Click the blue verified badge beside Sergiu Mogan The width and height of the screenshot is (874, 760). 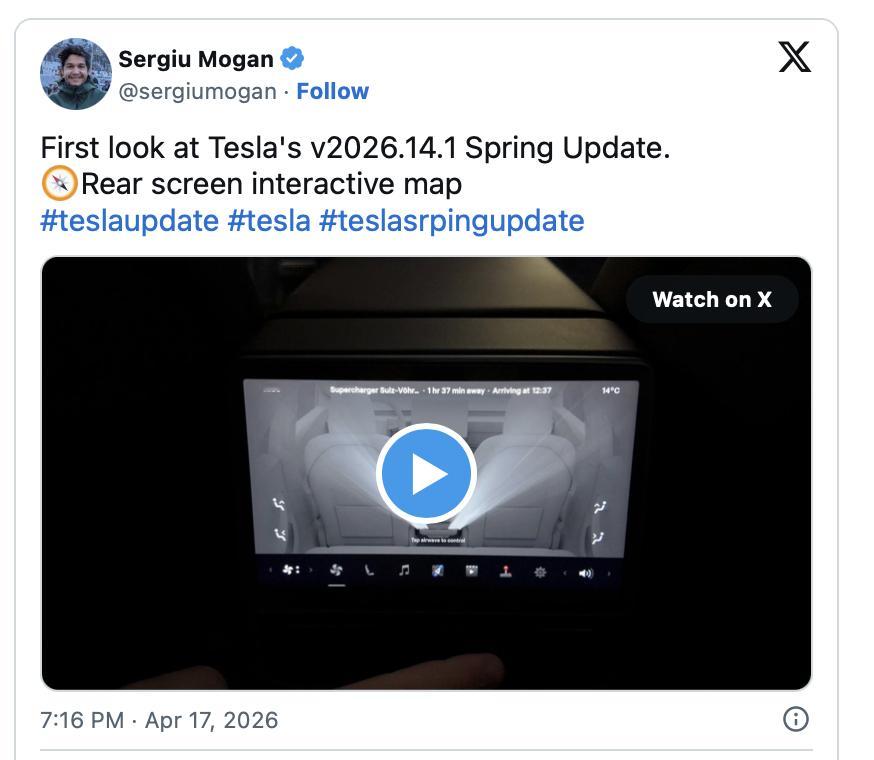click(292, 58)
